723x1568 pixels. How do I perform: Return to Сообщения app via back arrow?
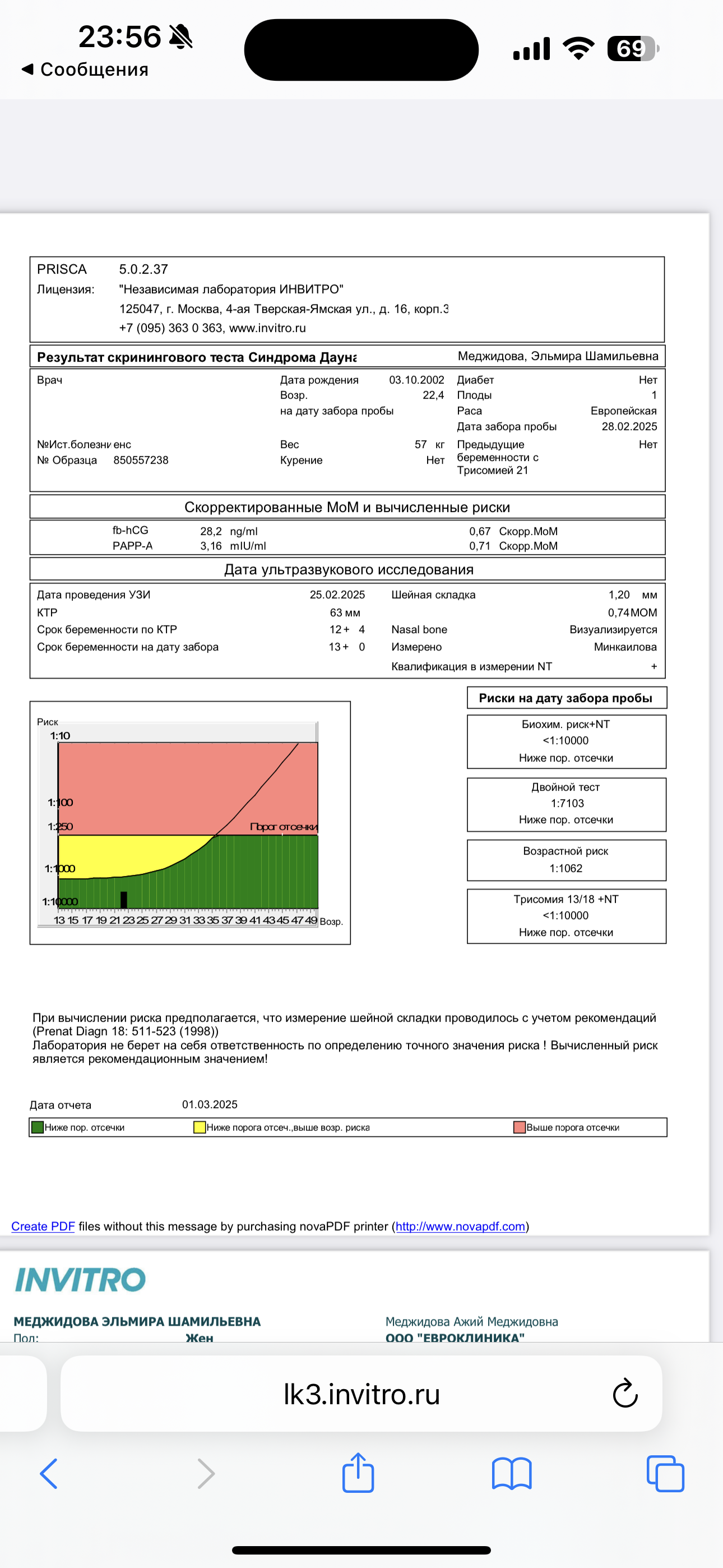[85, 70]
